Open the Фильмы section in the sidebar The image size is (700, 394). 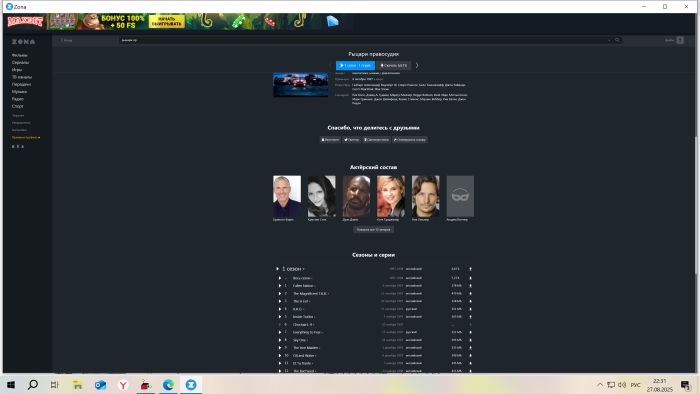point(20,55)
